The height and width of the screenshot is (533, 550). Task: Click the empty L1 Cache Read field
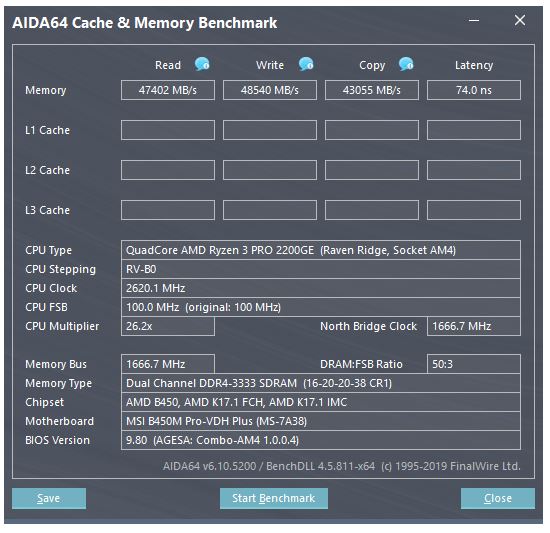click(x=168, y=130)
